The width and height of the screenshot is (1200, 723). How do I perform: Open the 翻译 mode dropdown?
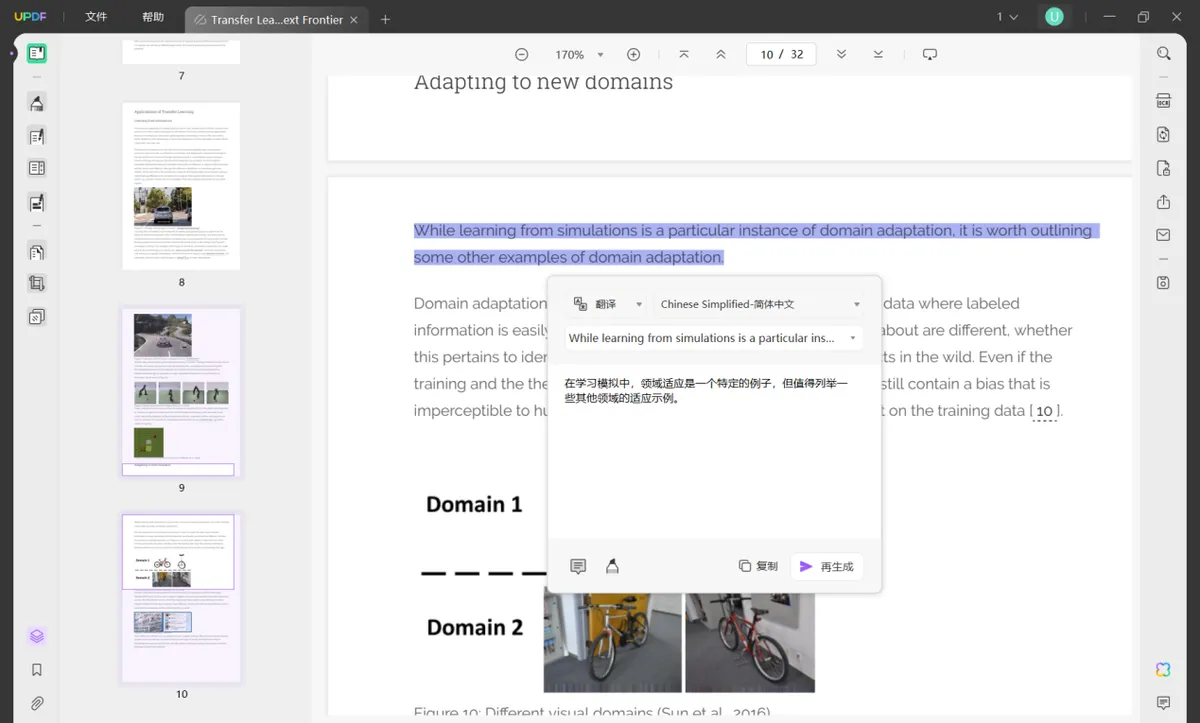pos(607,304)
